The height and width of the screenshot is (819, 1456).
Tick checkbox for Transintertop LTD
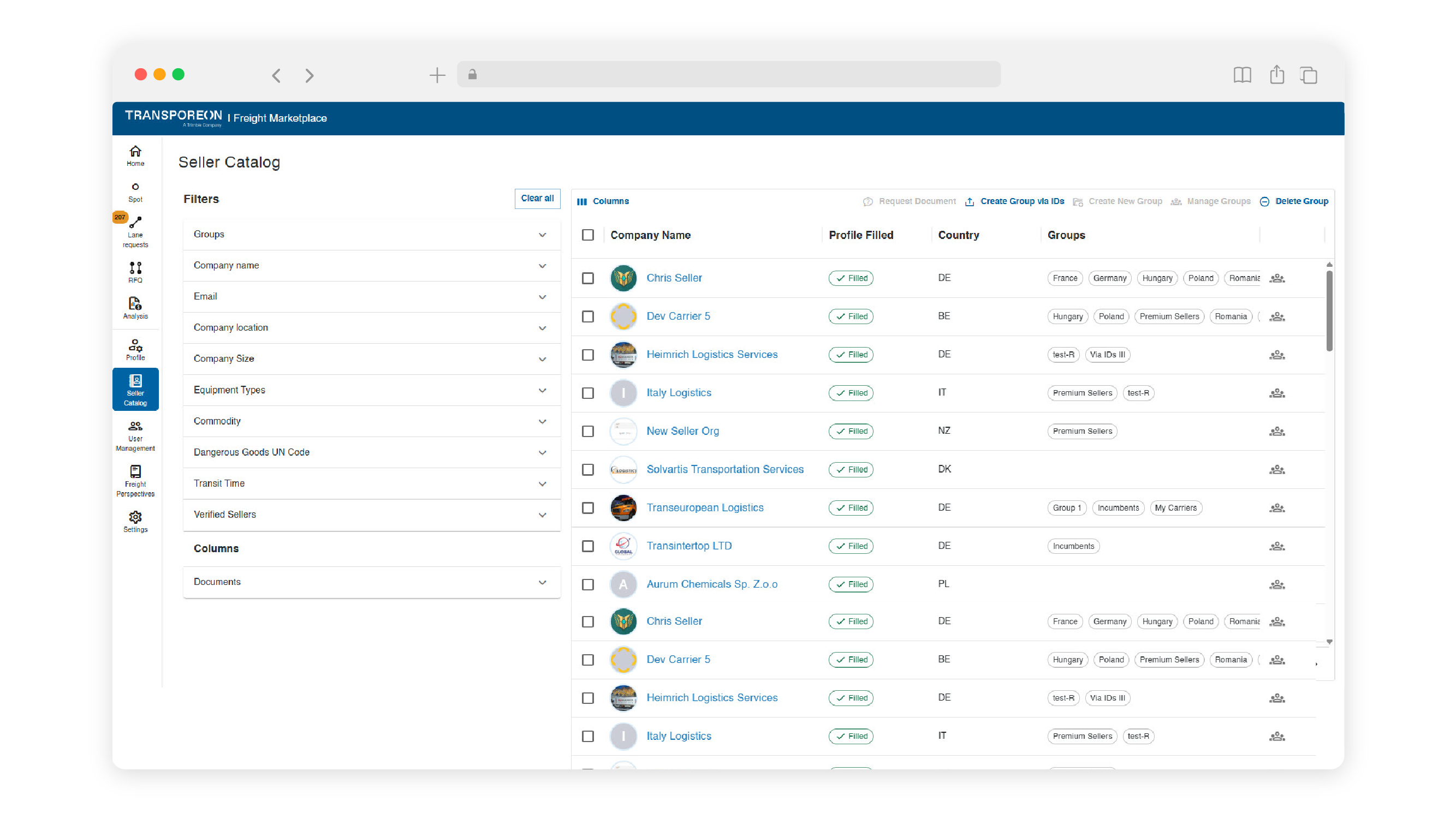click(588, 546)
